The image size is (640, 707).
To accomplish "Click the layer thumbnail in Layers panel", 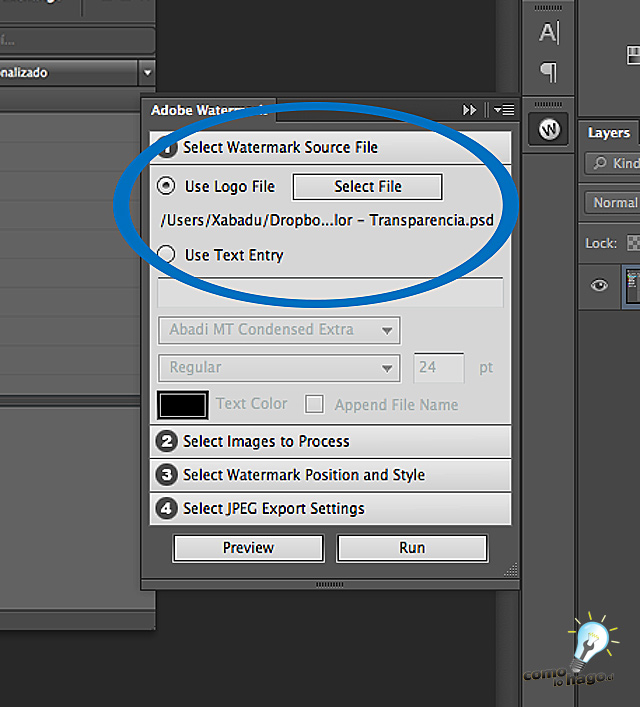I will [x=632, y=285].
